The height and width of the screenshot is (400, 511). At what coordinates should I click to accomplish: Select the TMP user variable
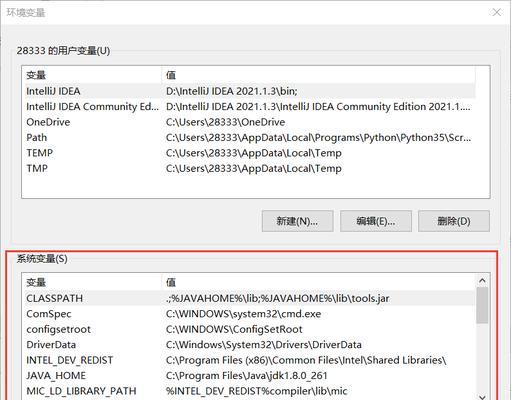(249, 168)
